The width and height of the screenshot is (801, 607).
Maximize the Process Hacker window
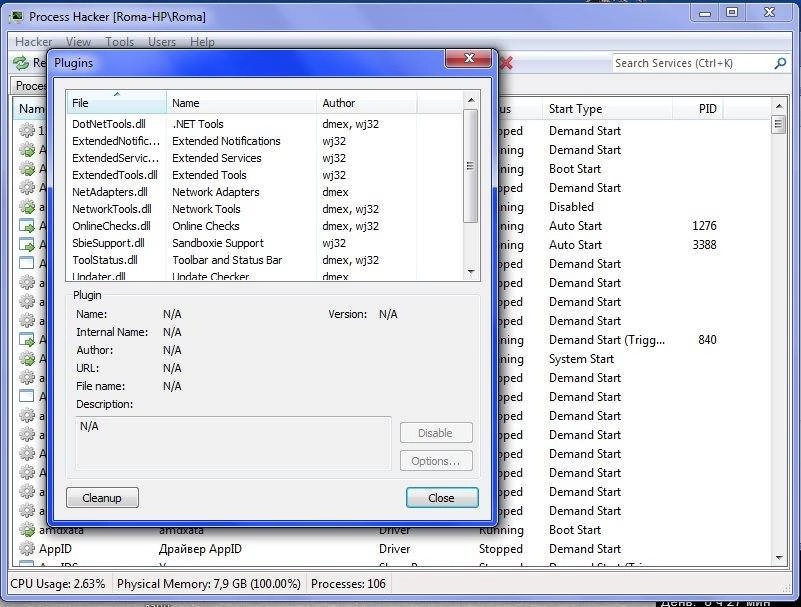click(x=732, y=12)
